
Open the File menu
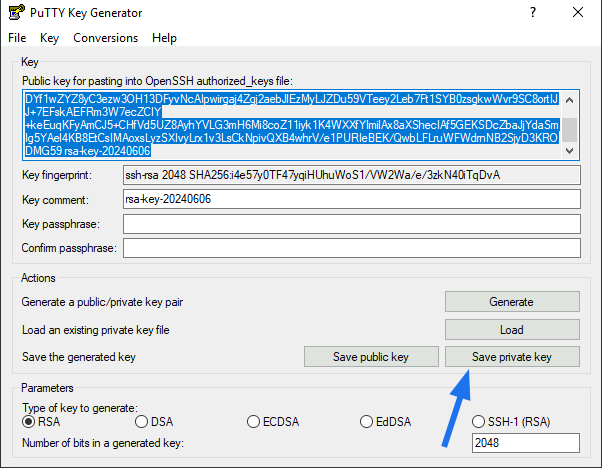tap(17, 38)
